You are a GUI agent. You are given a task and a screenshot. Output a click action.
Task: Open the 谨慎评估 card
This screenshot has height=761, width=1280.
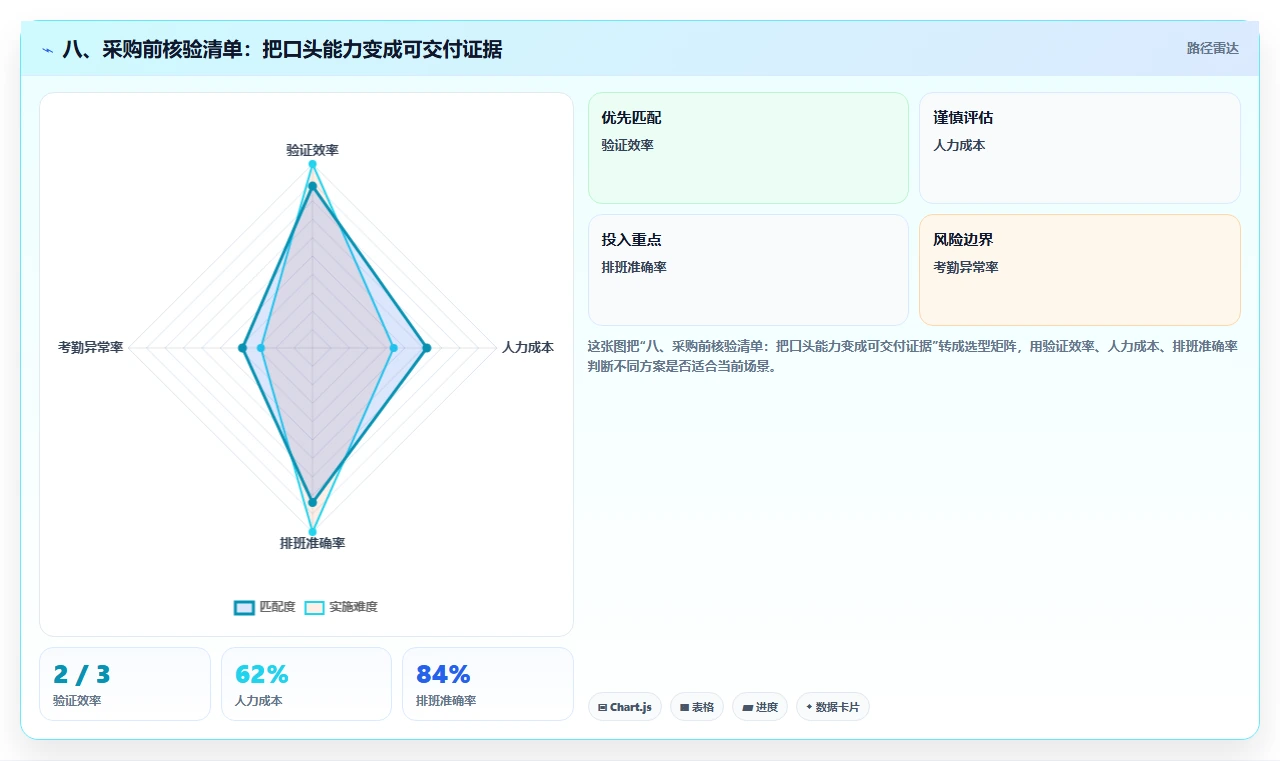coord(1080,148)
